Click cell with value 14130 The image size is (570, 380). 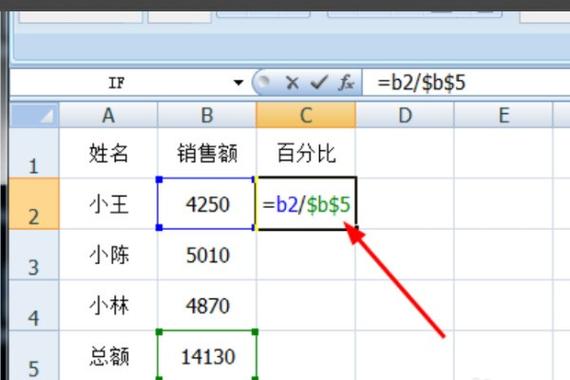click(207, 356)
